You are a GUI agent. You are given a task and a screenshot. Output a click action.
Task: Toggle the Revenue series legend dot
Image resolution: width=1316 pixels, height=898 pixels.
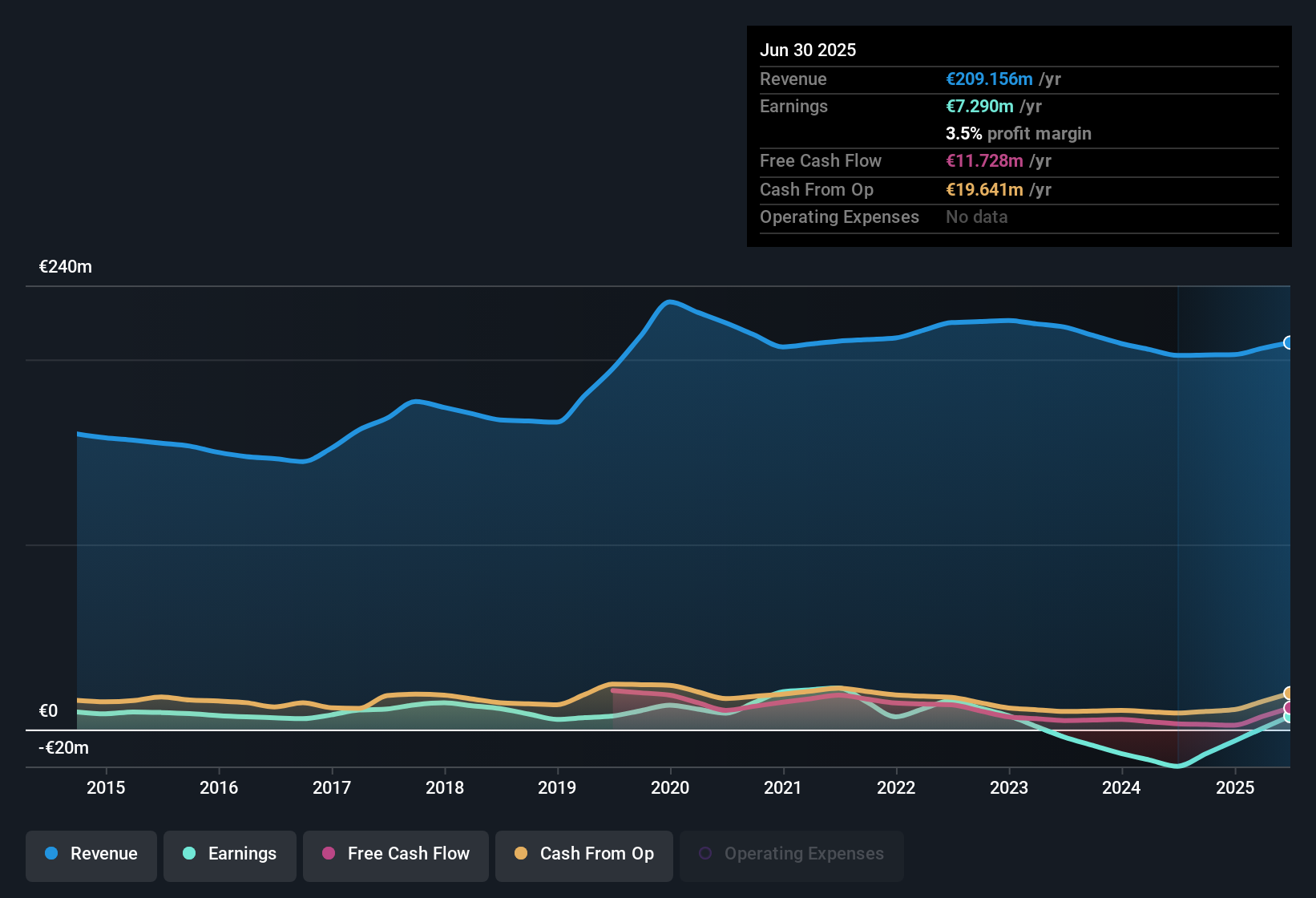coord(51,854)
